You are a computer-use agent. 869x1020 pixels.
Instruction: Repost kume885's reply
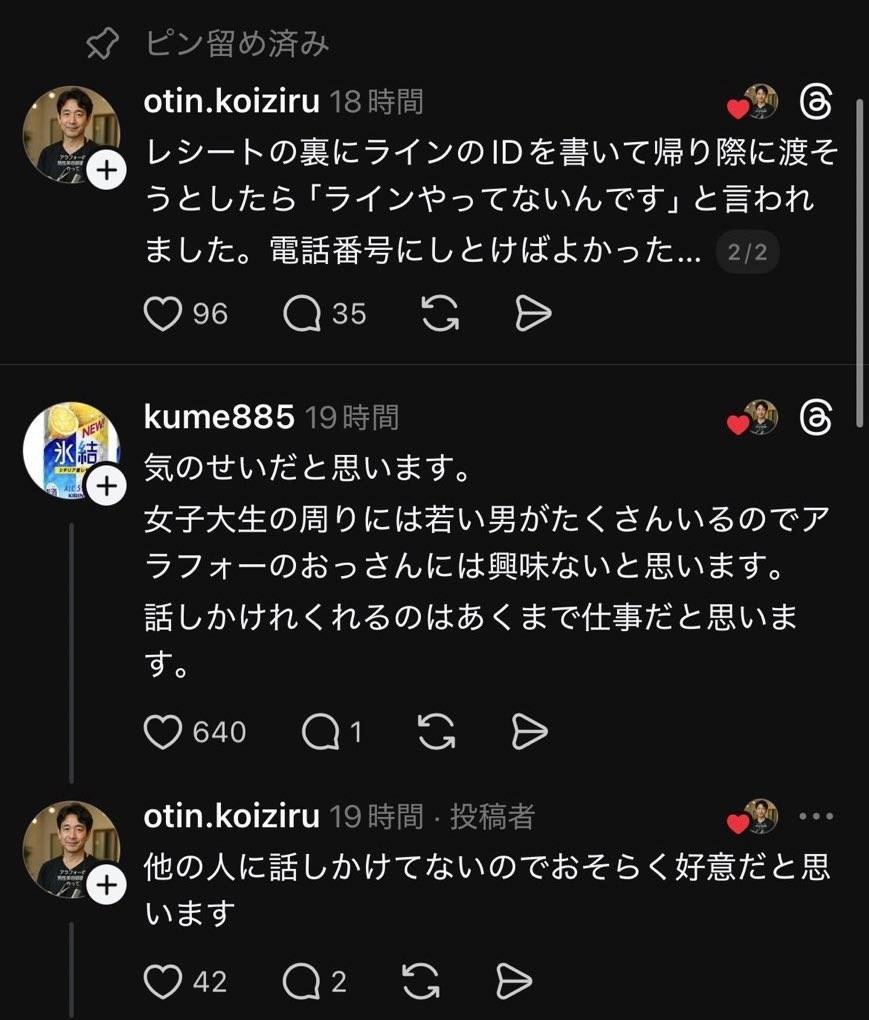pyautogui.click(x=436, y=732)
